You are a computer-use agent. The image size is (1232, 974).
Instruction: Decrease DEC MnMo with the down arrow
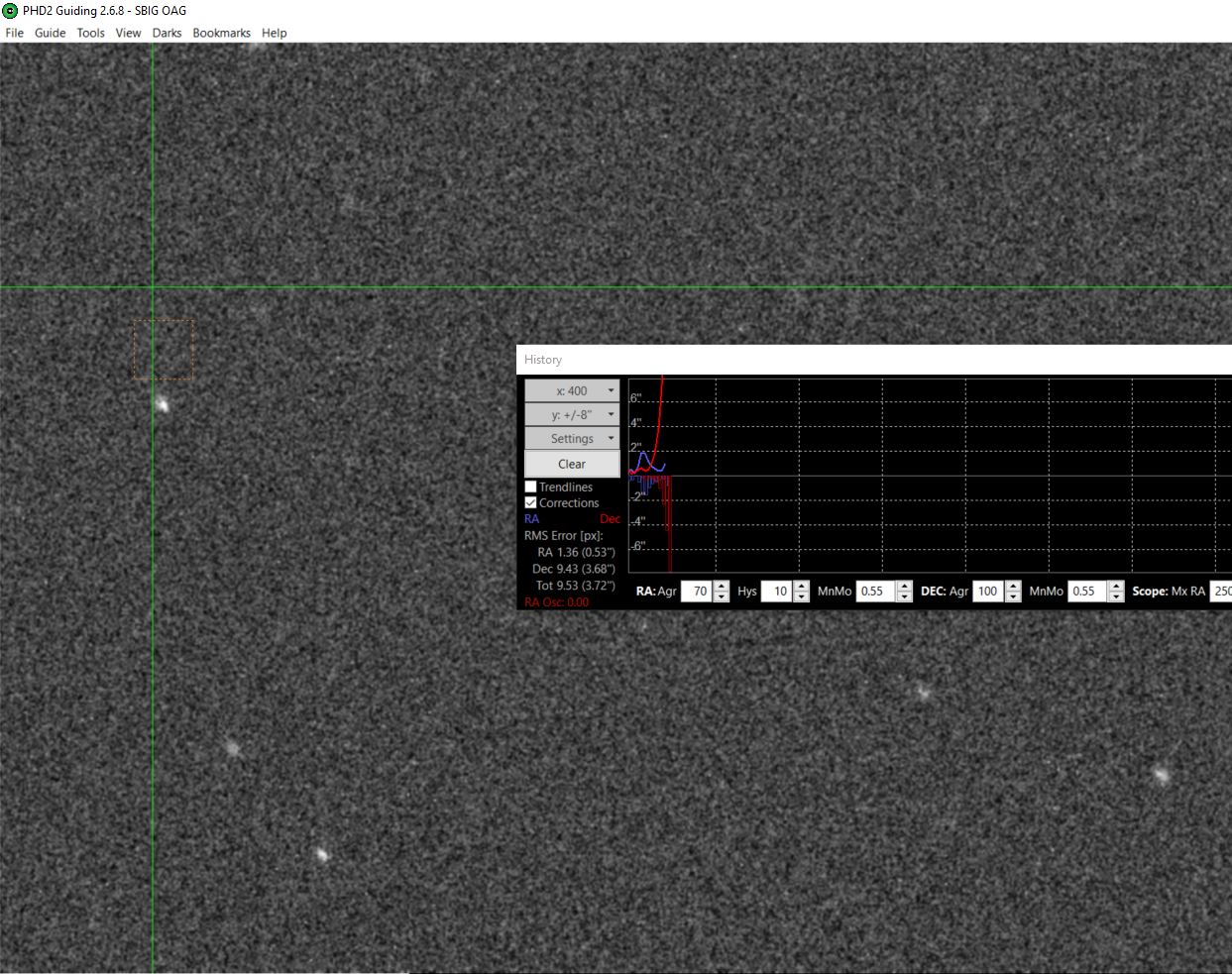coord(1116,596)
